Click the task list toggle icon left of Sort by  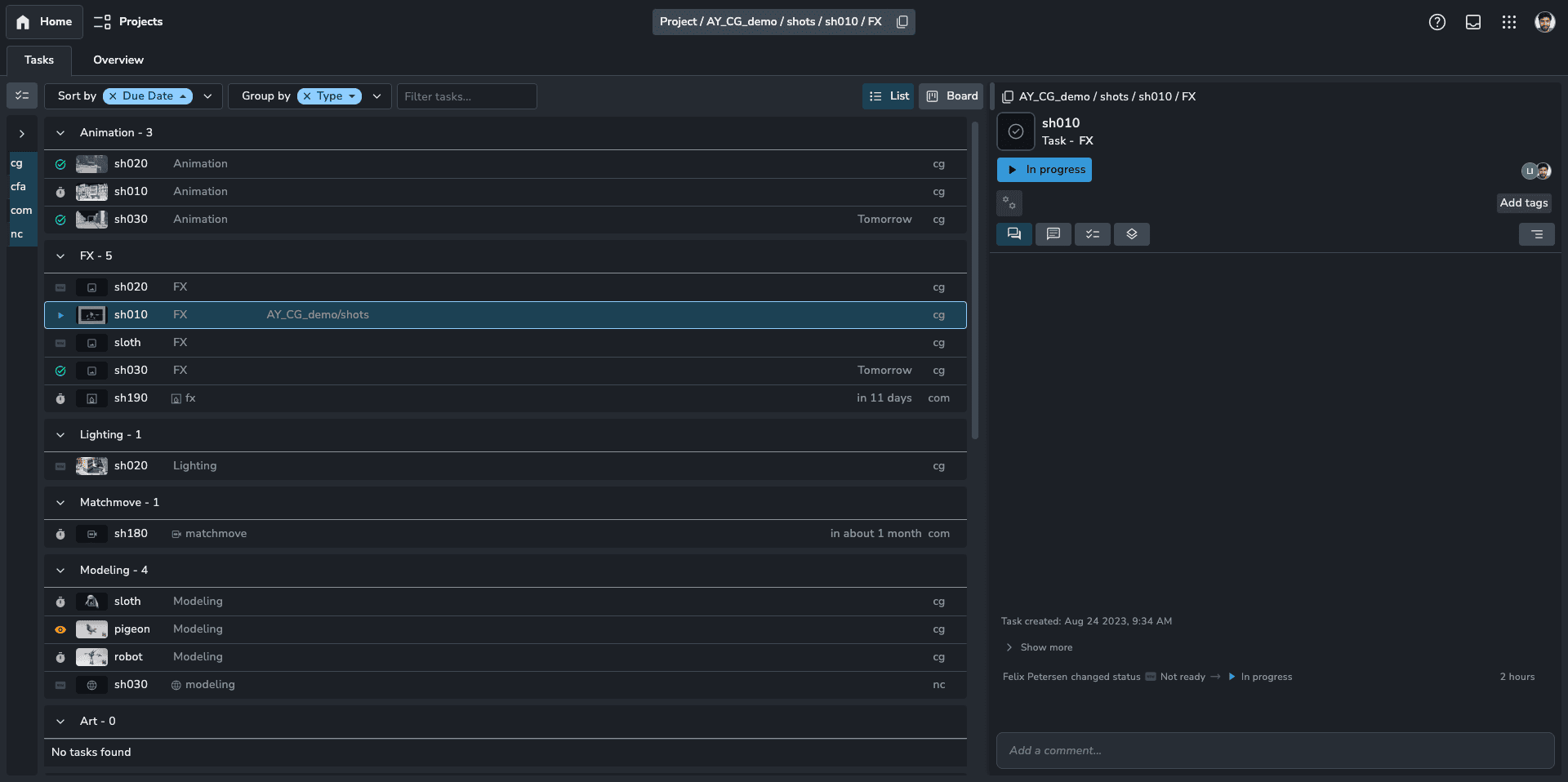coord(22,96)
